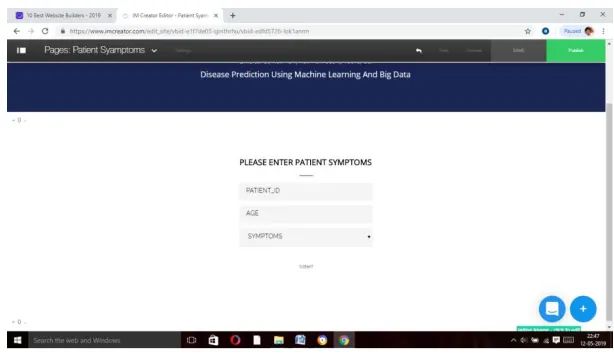
Task: Open Task View on the taskbar
Action: pos(191,340)
